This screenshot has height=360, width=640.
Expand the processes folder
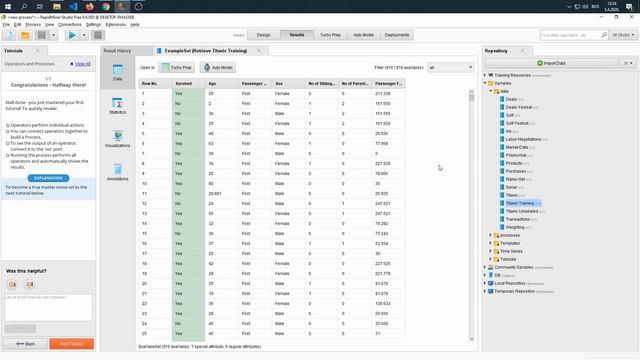coord(491,235)
